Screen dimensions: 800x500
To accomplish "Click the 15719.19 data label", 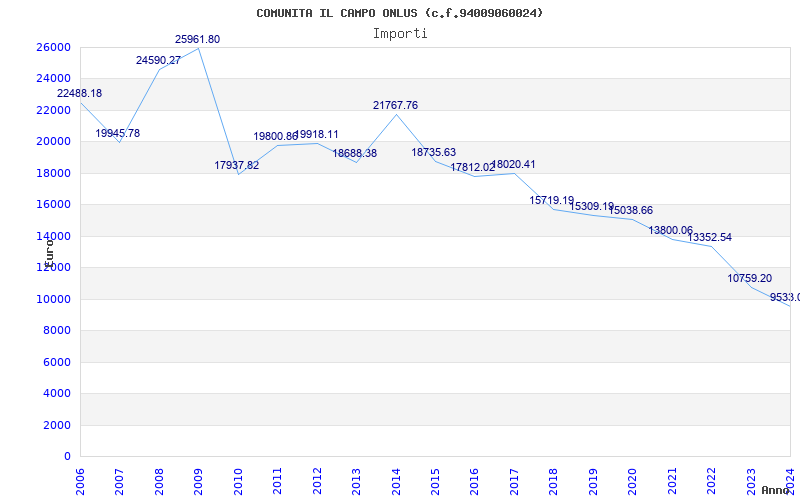I will 552,200.
